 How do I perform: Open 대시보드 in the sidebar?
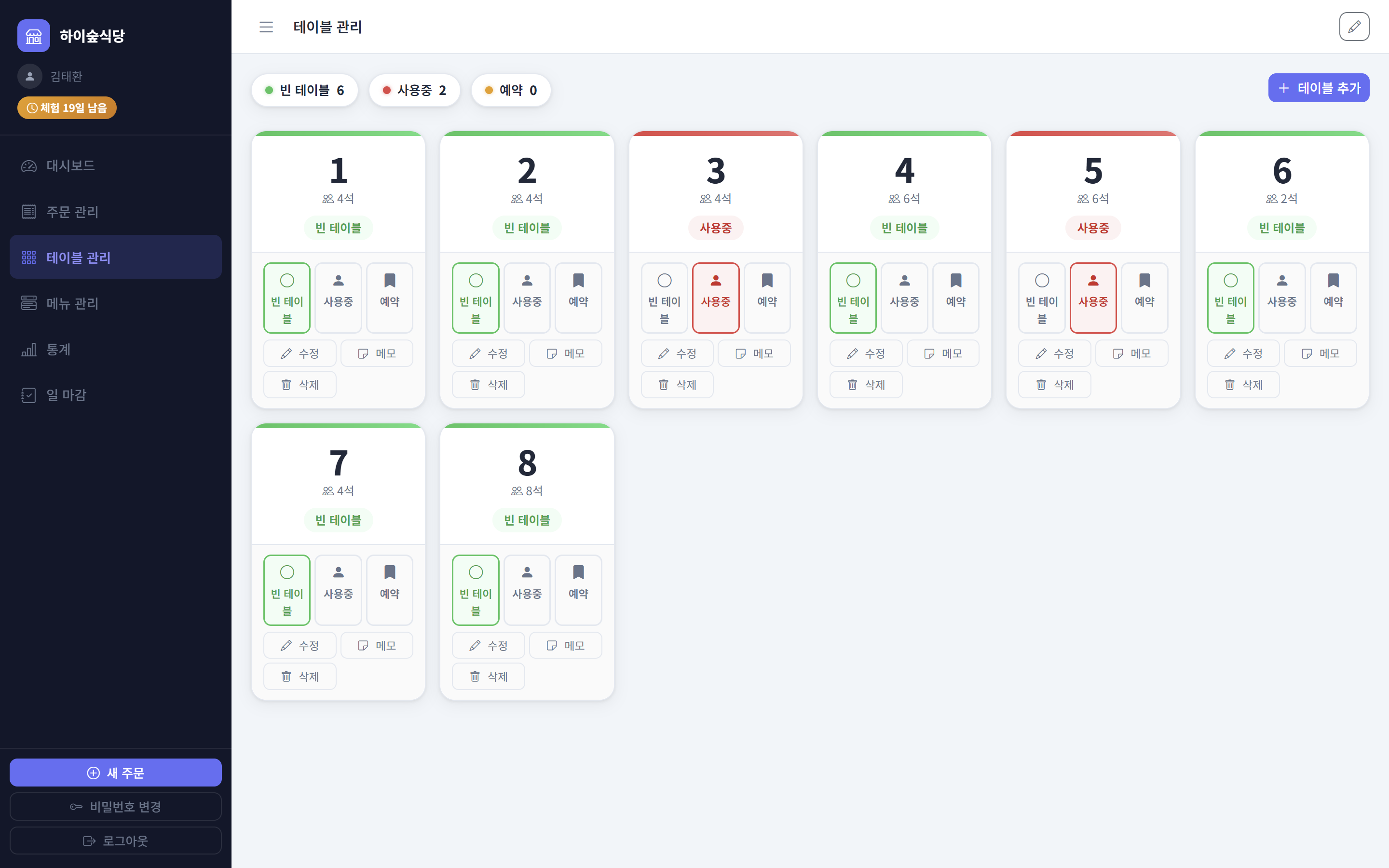115,166
